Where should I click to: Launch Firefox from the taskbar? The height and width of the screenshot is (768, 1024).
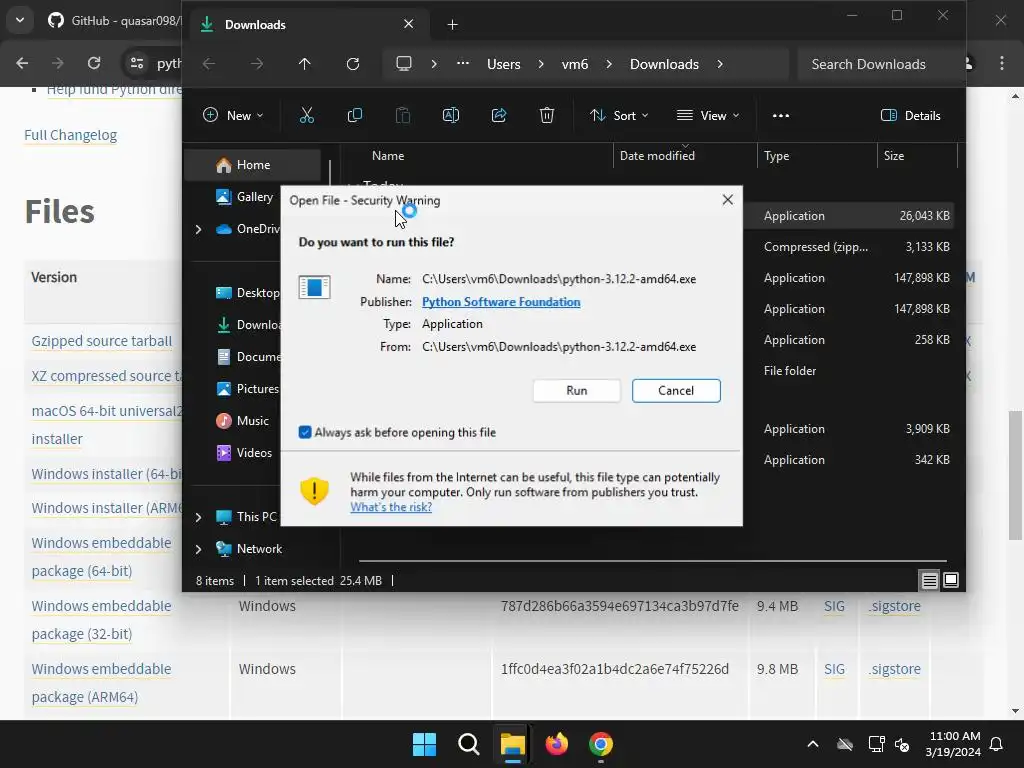pyautogui.click(x=556, y=744)
